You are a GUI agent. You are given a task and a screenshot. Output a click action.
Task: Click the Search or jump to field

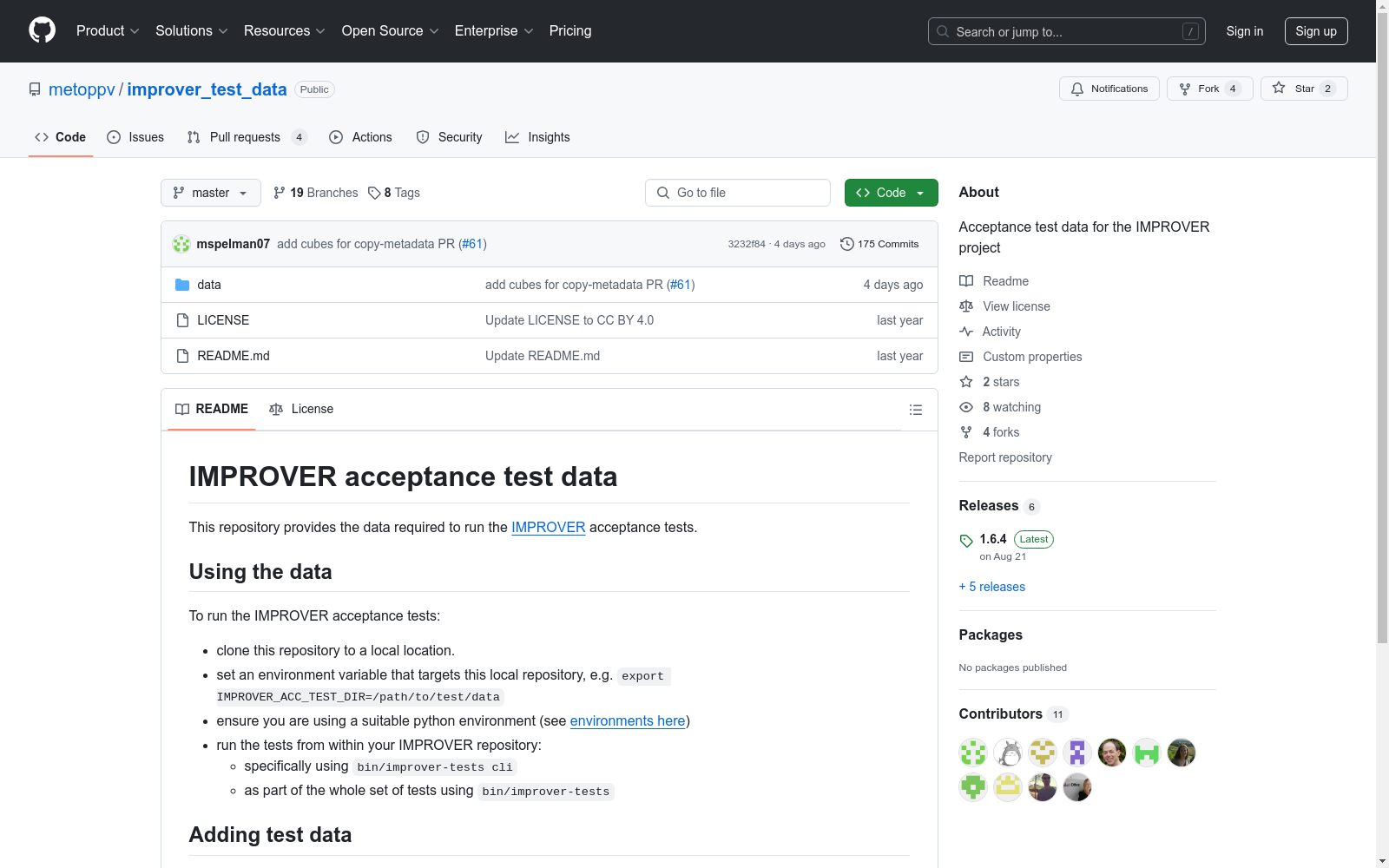point(1067,31)
